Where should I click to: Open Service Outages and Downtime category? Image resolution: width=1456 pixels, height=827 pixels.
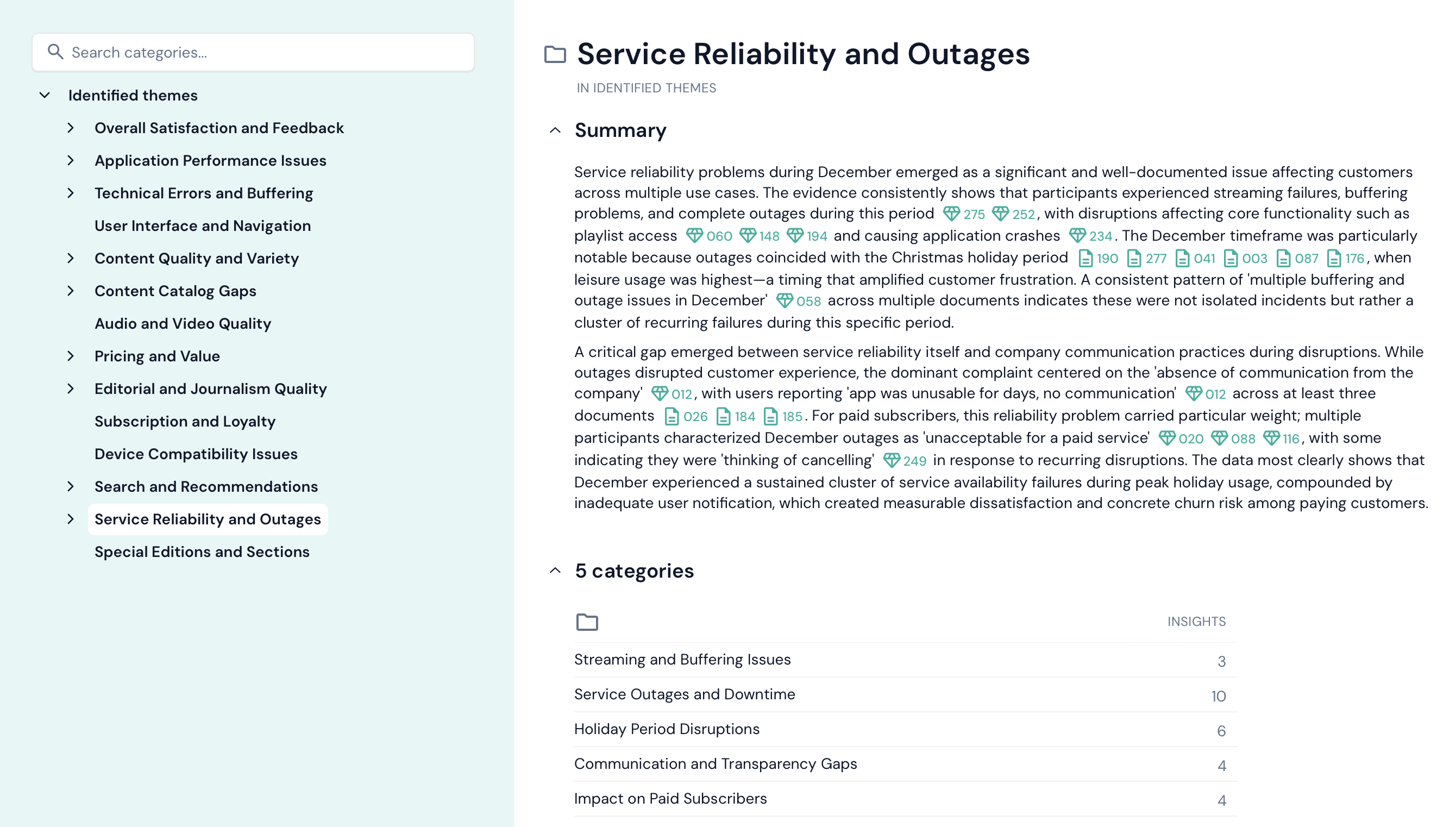tap(685, 694)
